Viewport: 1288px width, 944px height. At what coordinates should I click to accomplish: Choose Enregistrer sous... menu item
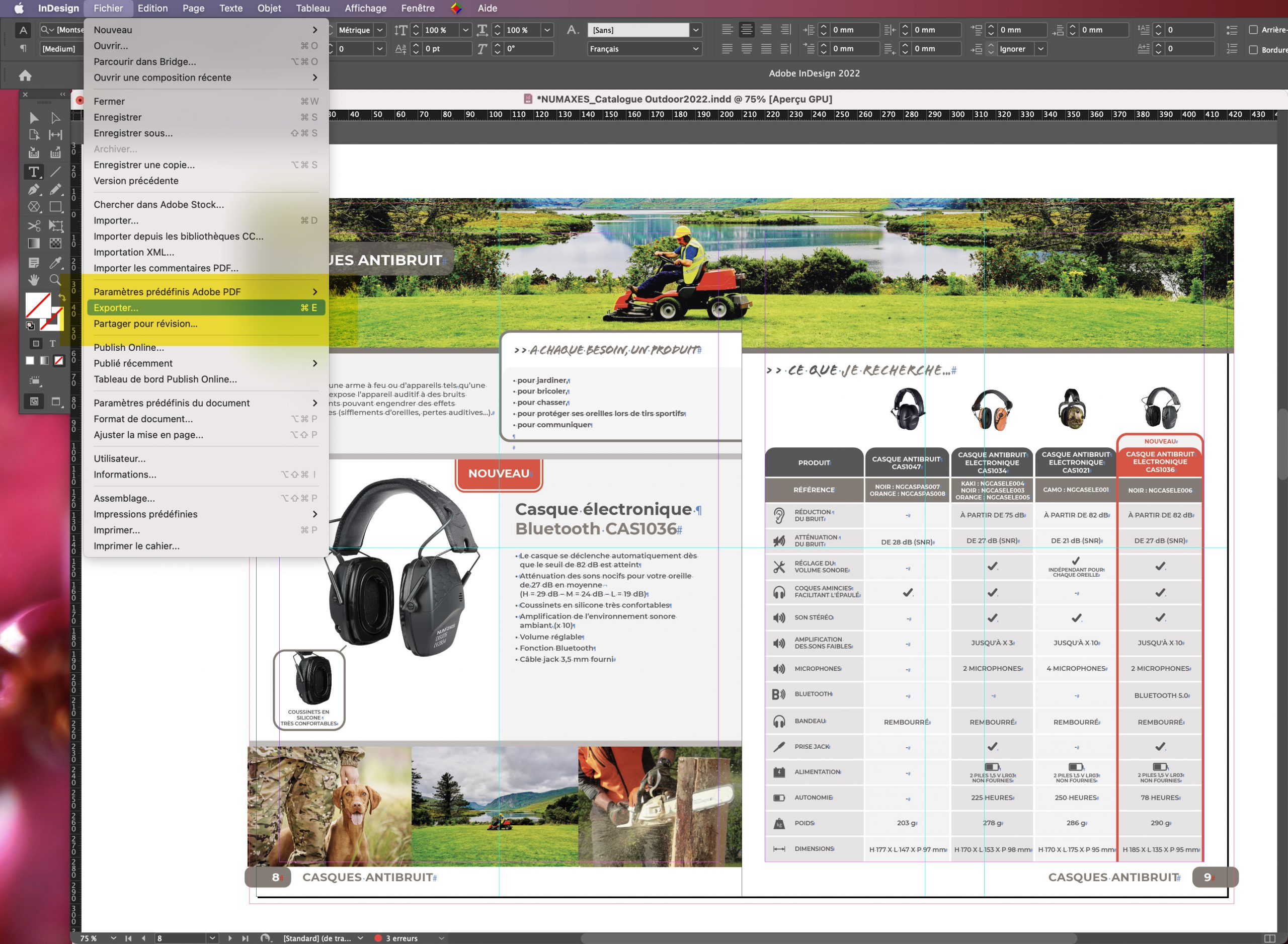(206, 132)
